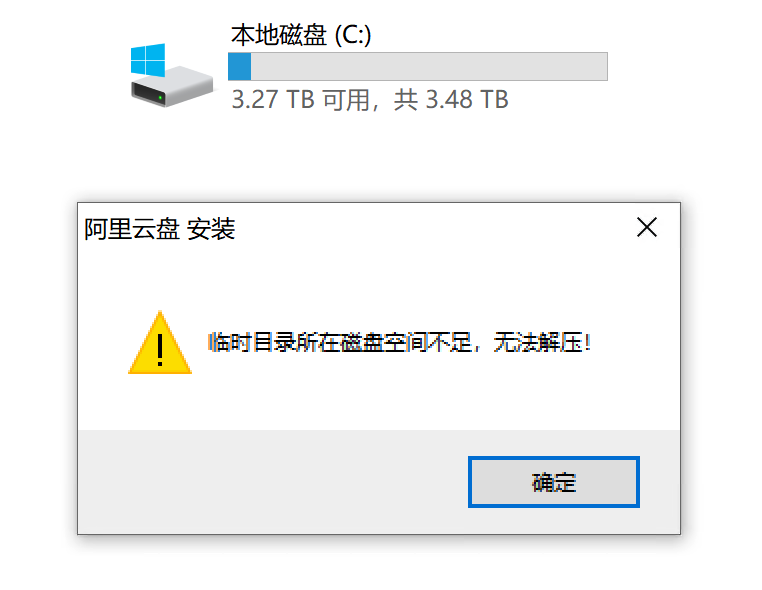
Task: Click the green LED on the drive icon
Action: tap(160, 99)
